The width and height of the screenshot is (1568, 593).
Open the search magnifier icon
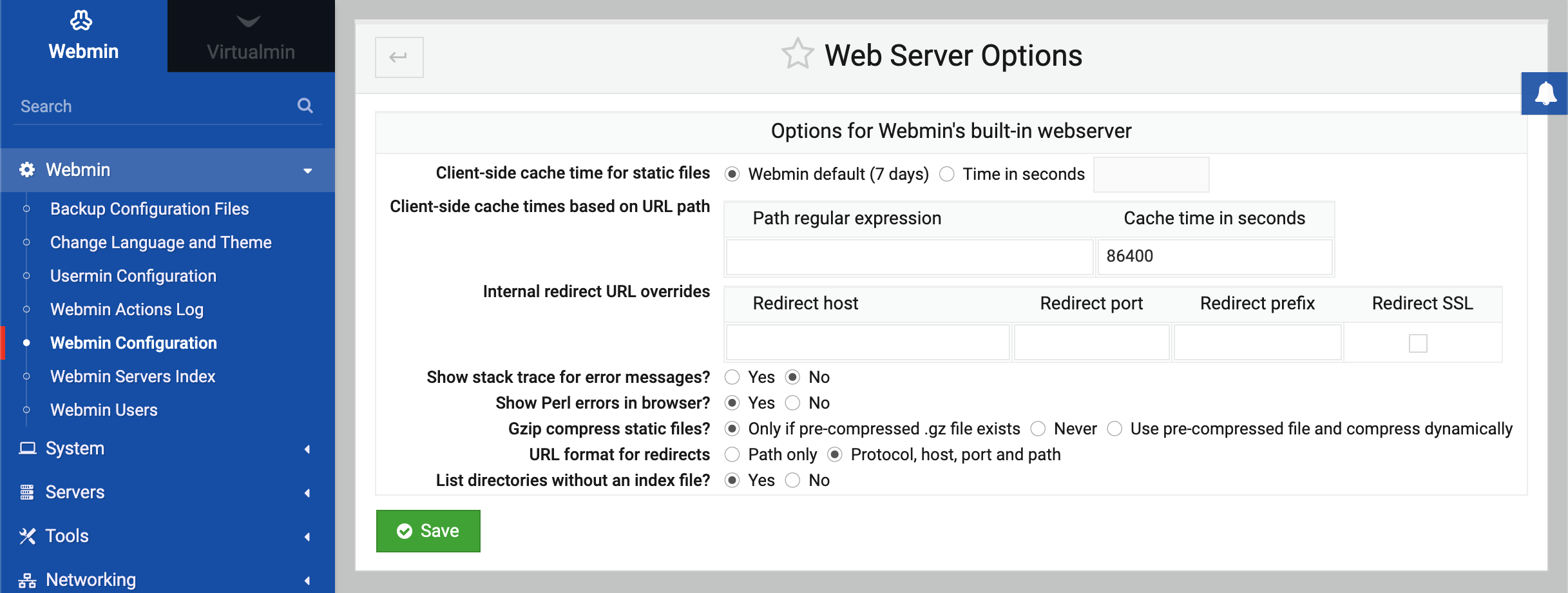pyautogui.click(x=305, y=105)
